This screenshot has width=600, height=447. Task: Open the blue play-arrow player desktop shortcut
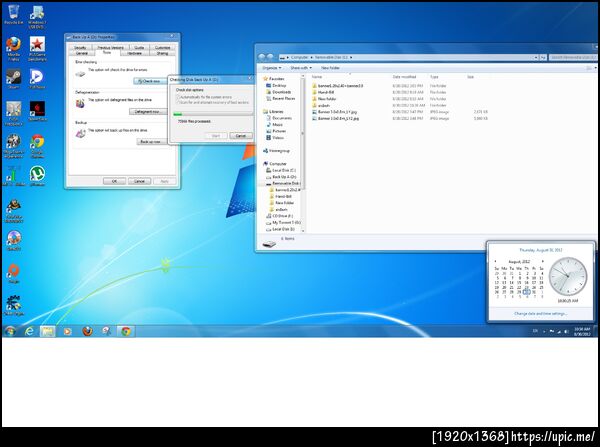click(37, 78)
